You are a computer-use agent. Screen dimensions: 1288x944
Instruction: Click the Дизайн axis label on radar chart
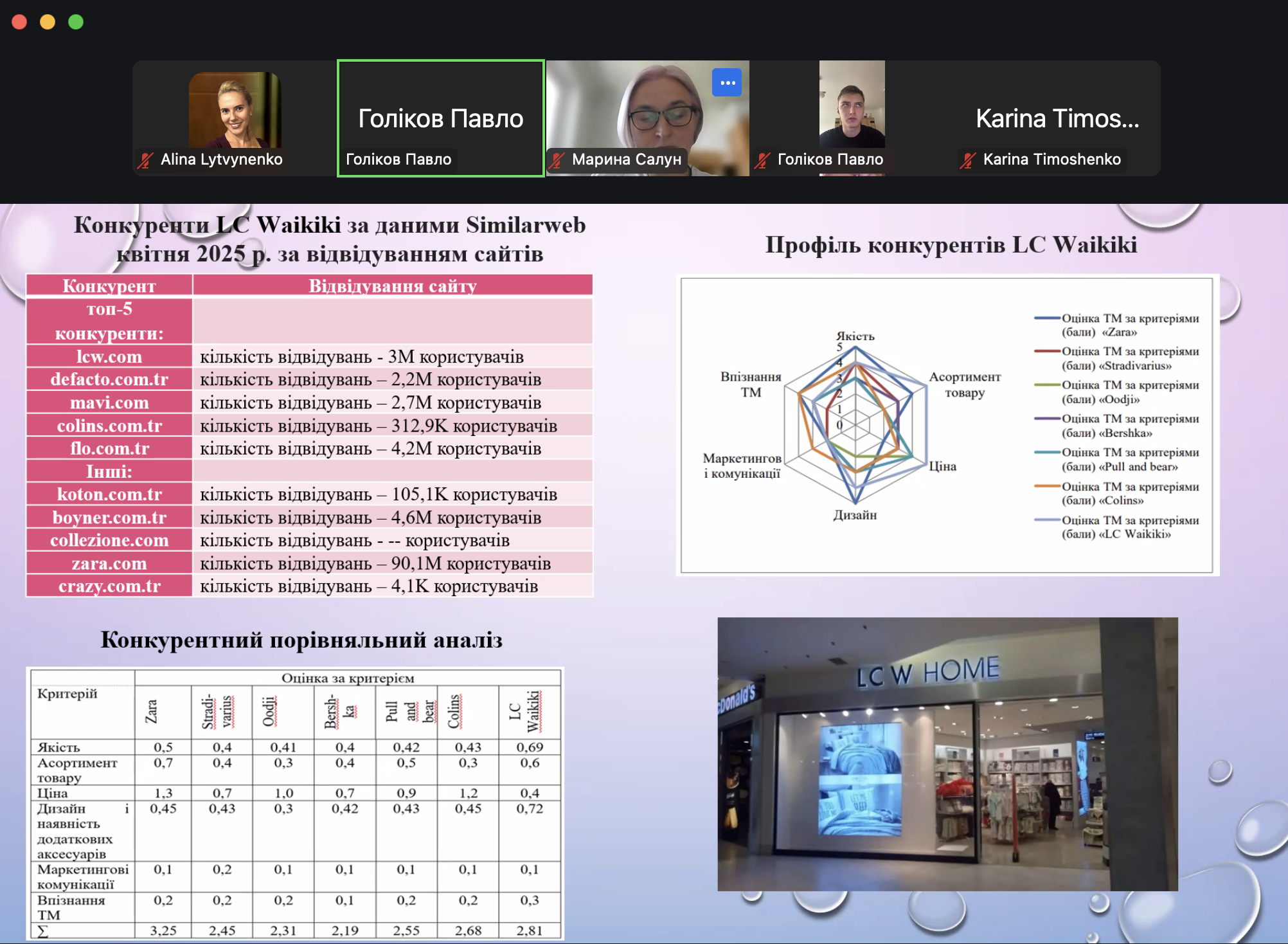pyautogui.click(x=855, y=514)
